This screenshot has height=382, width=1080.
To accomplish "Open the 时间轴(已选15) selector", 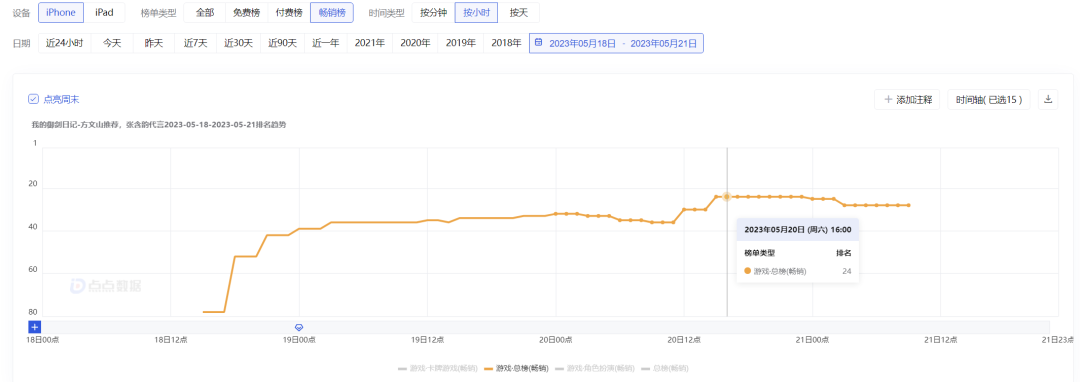I will tap(989, 100).
